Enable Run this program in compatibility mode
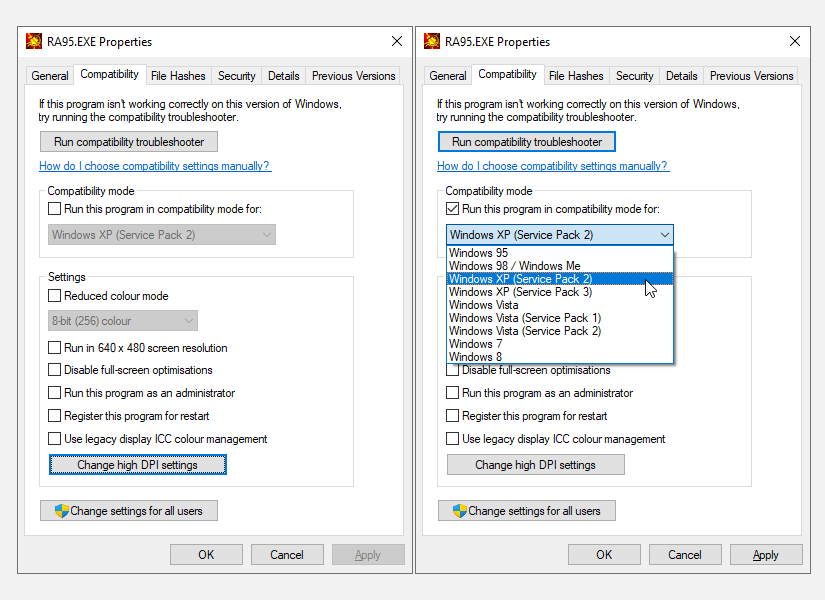The image size is (825, 600). [452, 209]
